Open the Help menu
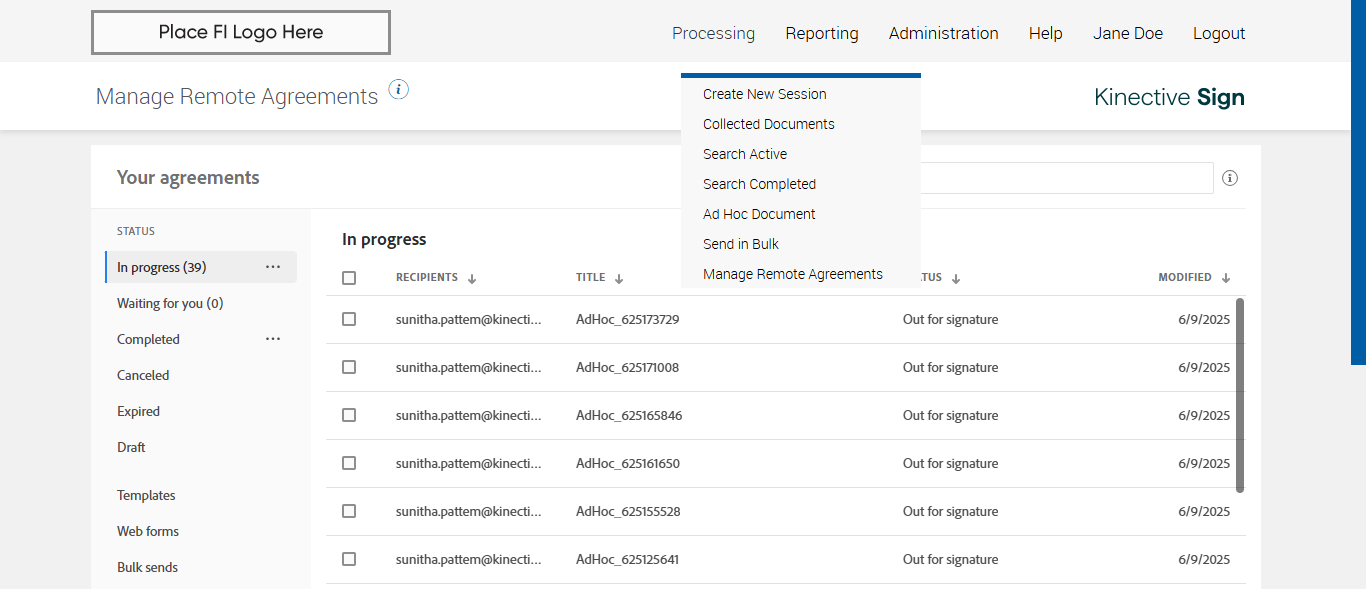The image size is (1366, 589). pos(1045,33)
